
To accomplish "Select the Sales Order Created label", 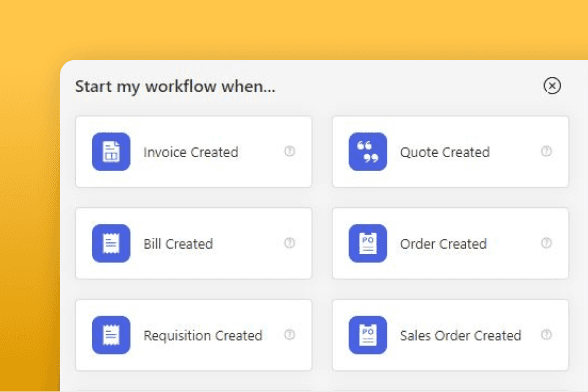I will [460, 335].
